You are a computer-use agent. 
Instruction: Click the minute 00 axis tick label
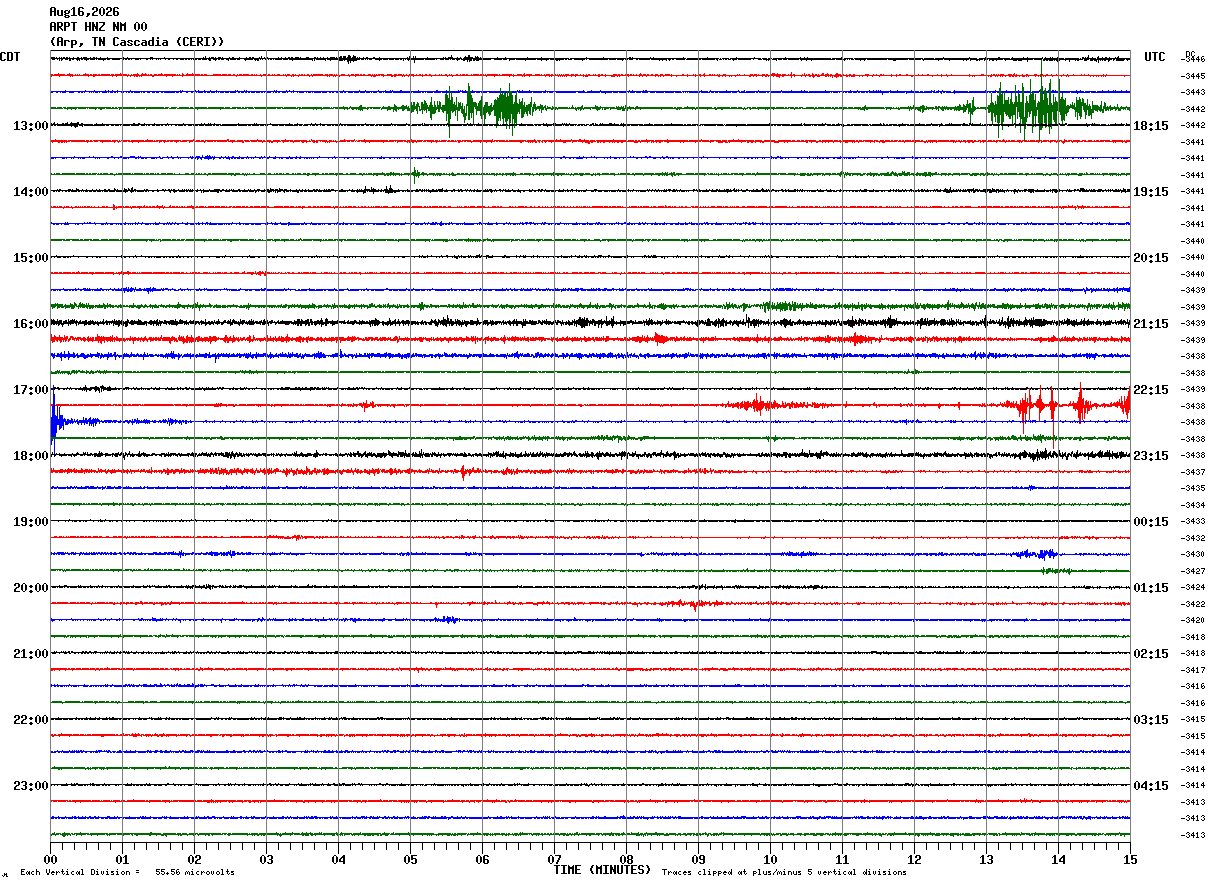tap(50, 859)
